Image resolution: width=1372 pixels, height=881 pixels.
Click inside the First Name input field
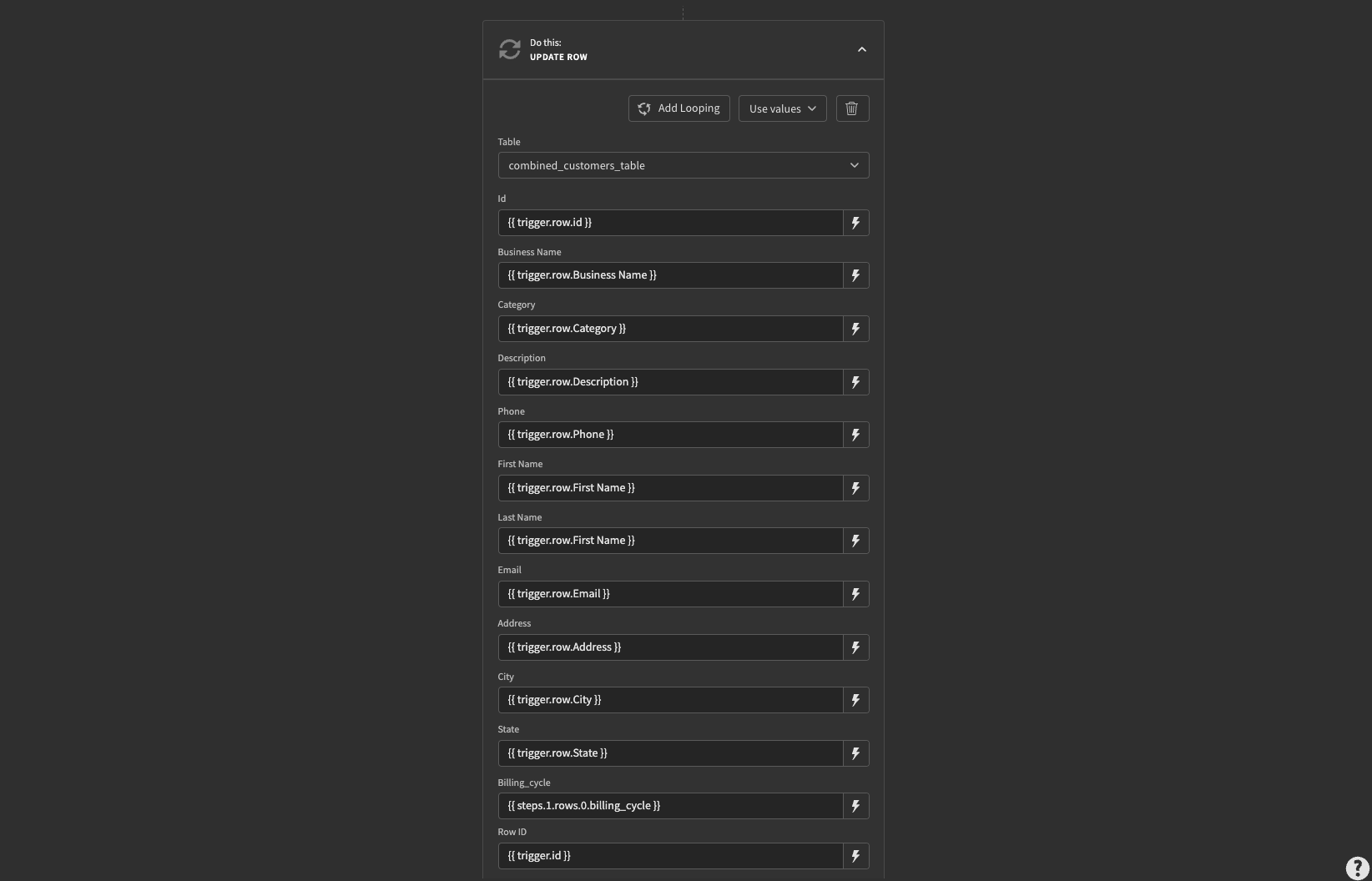pos(668,488)
